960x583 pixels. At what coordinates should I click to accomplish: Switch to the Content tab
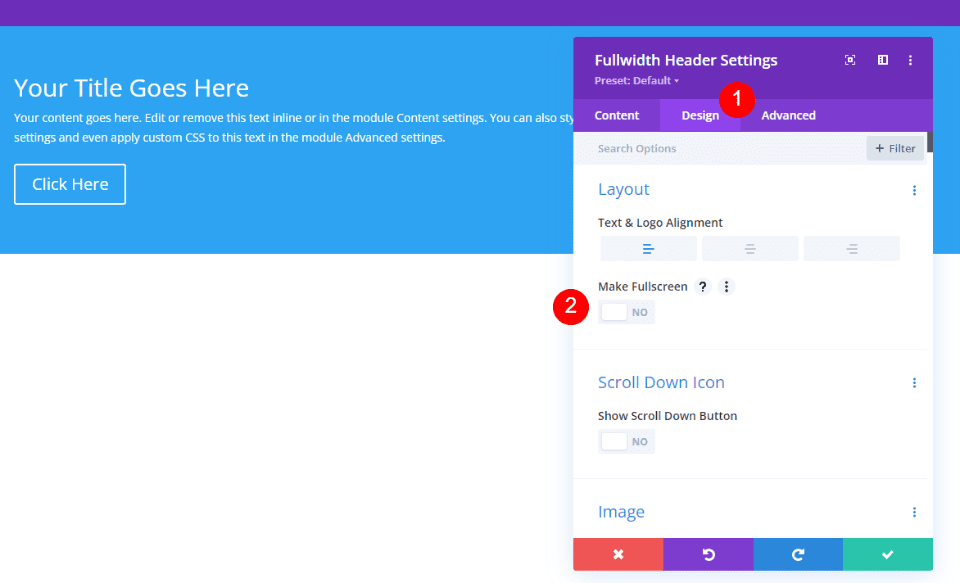click(616, 115)
